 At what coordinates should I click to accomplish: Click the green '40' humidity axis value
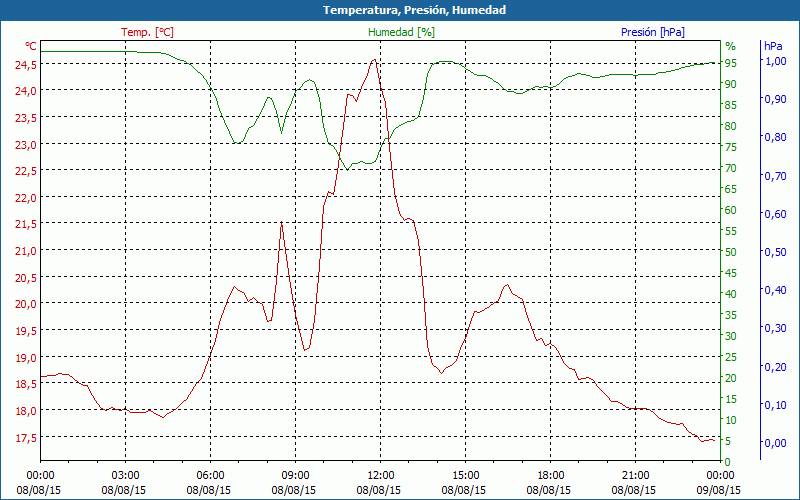[x=731, y=294]
